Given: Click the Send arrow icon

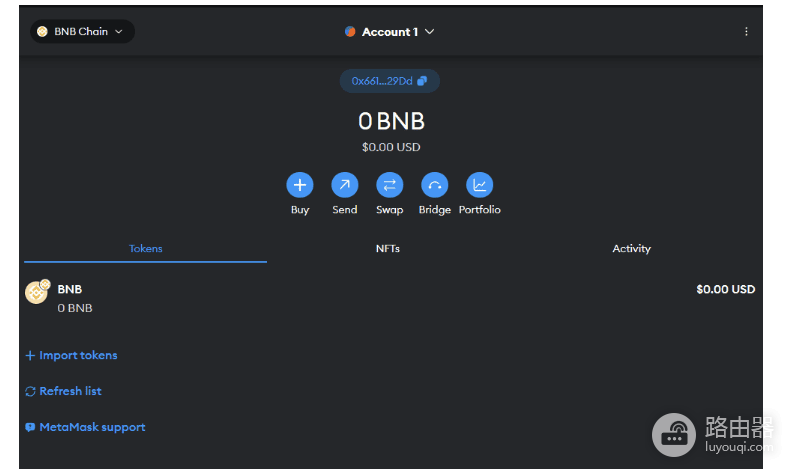Looking at the screenshot, I should (345, 185).
